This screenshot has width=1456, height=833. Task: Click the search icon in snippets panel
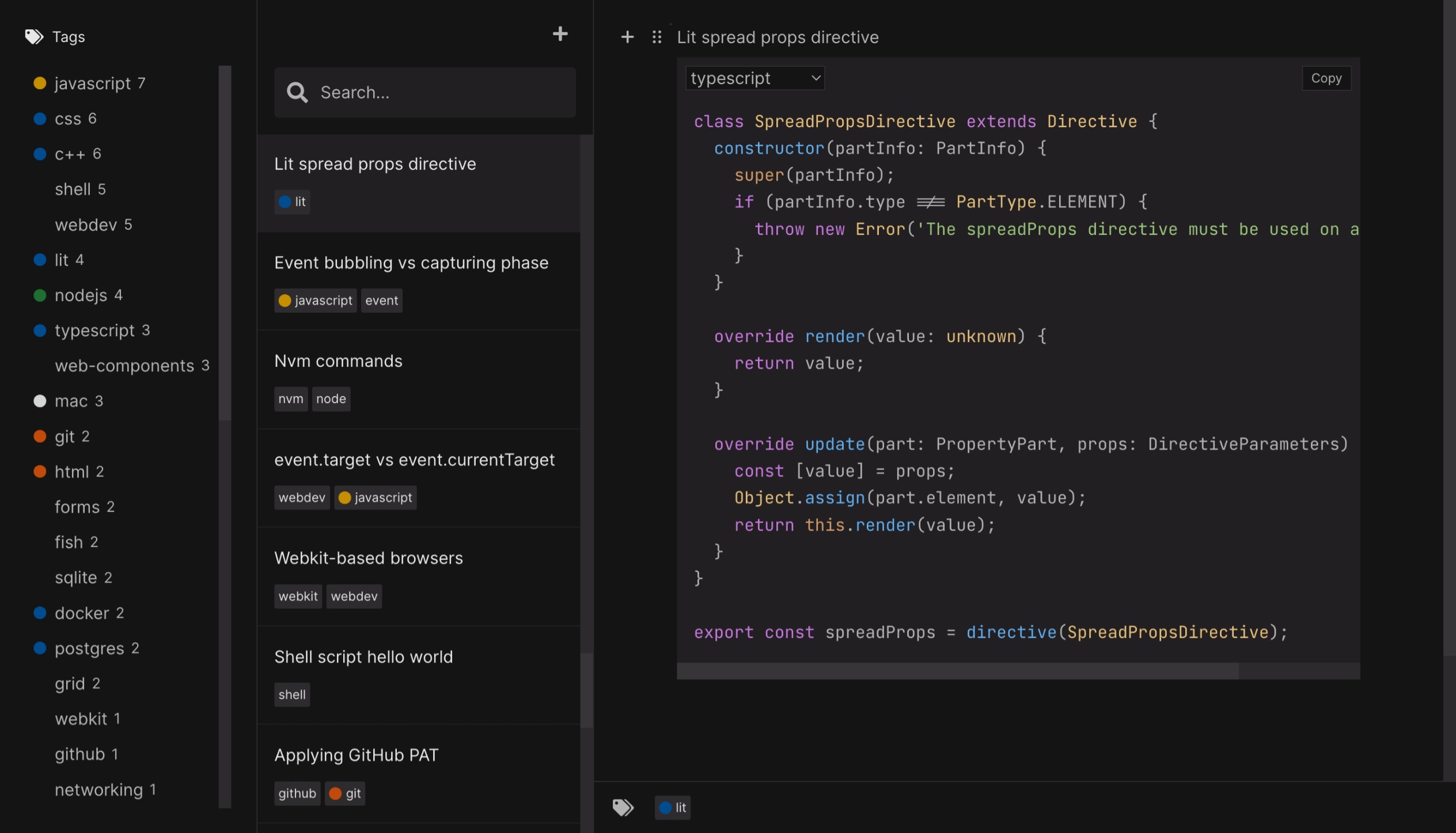tap(296, 92)
